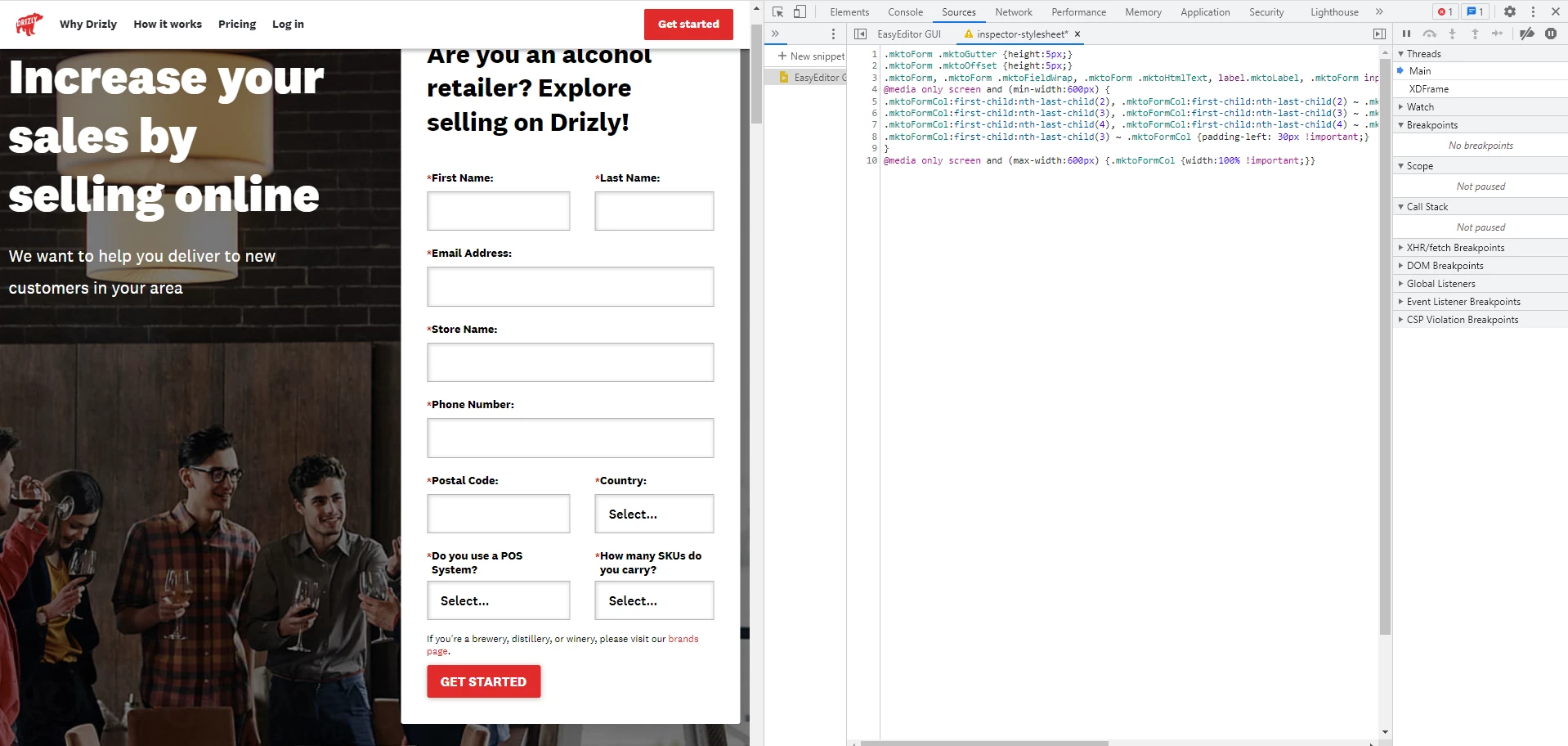Click warning icon on inspector-stylesheet tab
The width and height of the screenshot is (1568, 746).
pyautogui.click(x=969, y=34)
